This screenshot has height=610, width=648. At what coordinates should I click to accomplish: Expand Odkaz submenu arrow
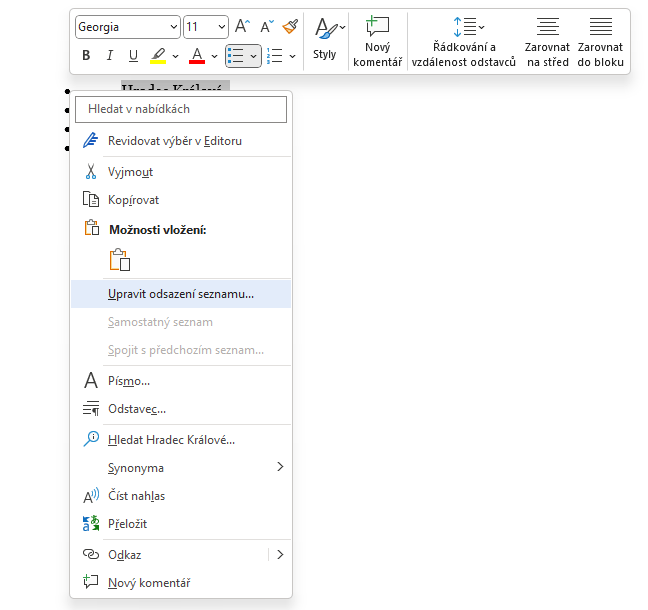[280, 555]
